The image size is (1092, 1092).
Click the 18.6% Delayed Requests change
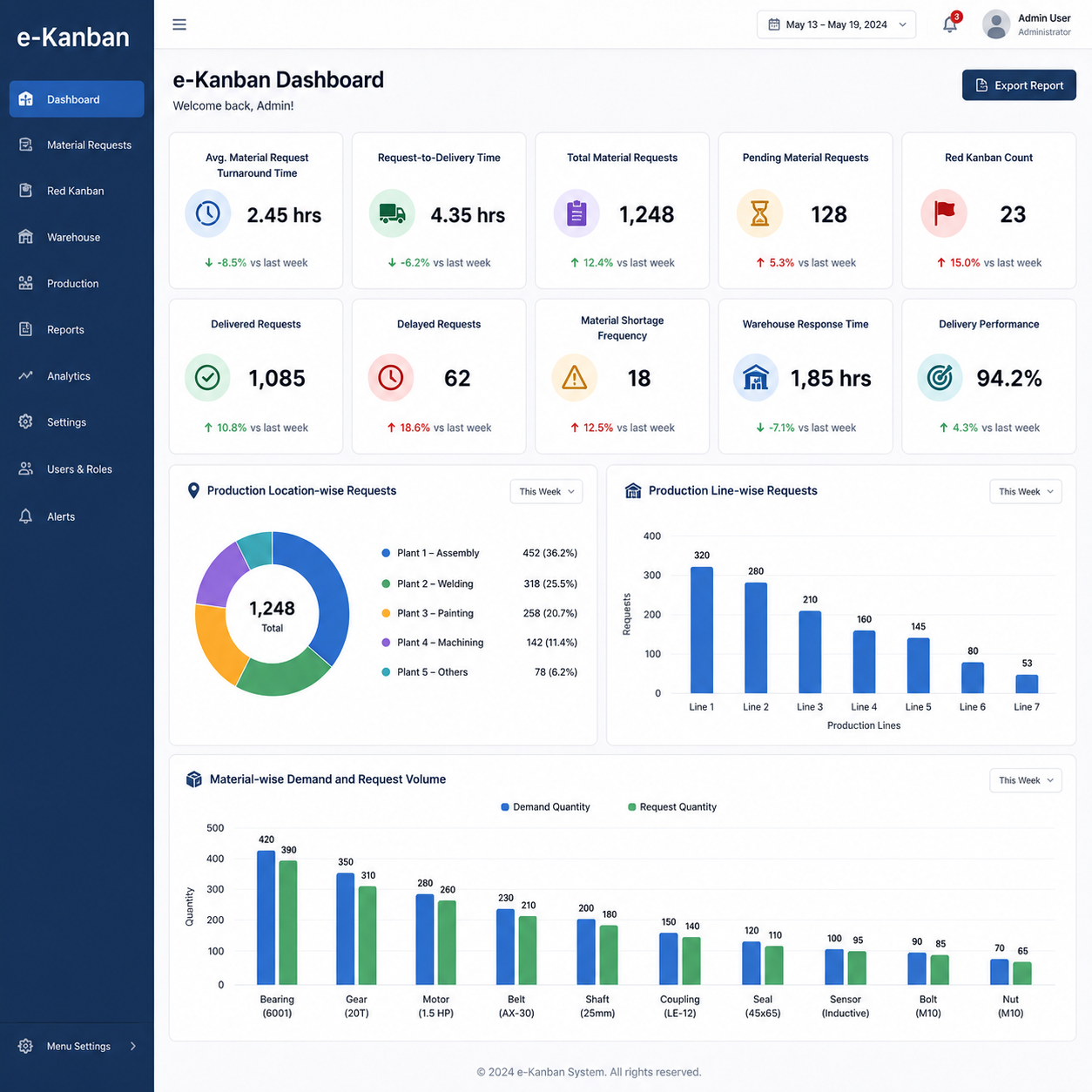coord(415,428)
